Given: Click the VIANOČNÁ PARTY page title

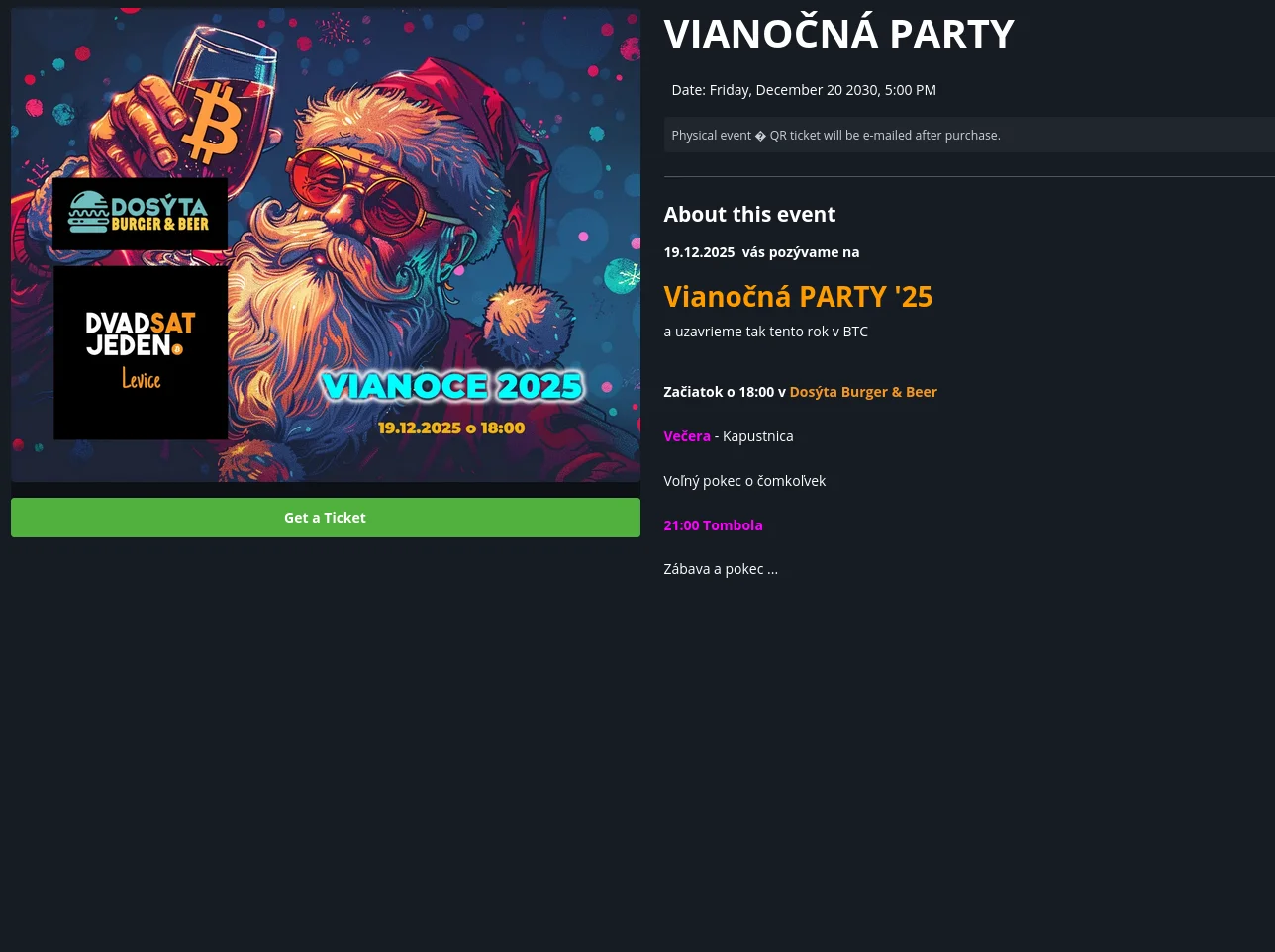Looking at the screenshot, I should [x=838, y=34].
